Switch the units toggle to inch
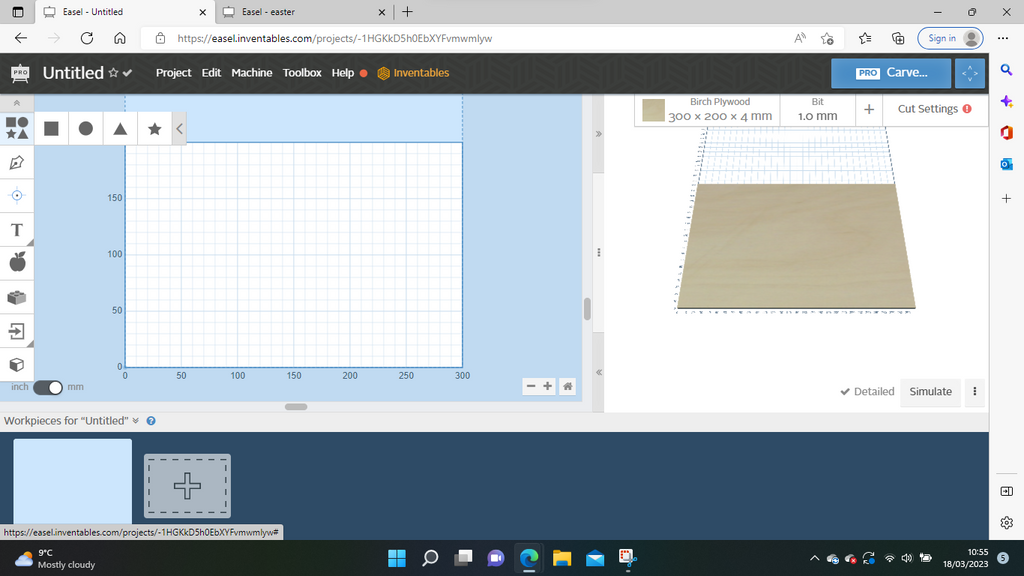Viewport: 1024px width, 576px height. pos(42,387)
